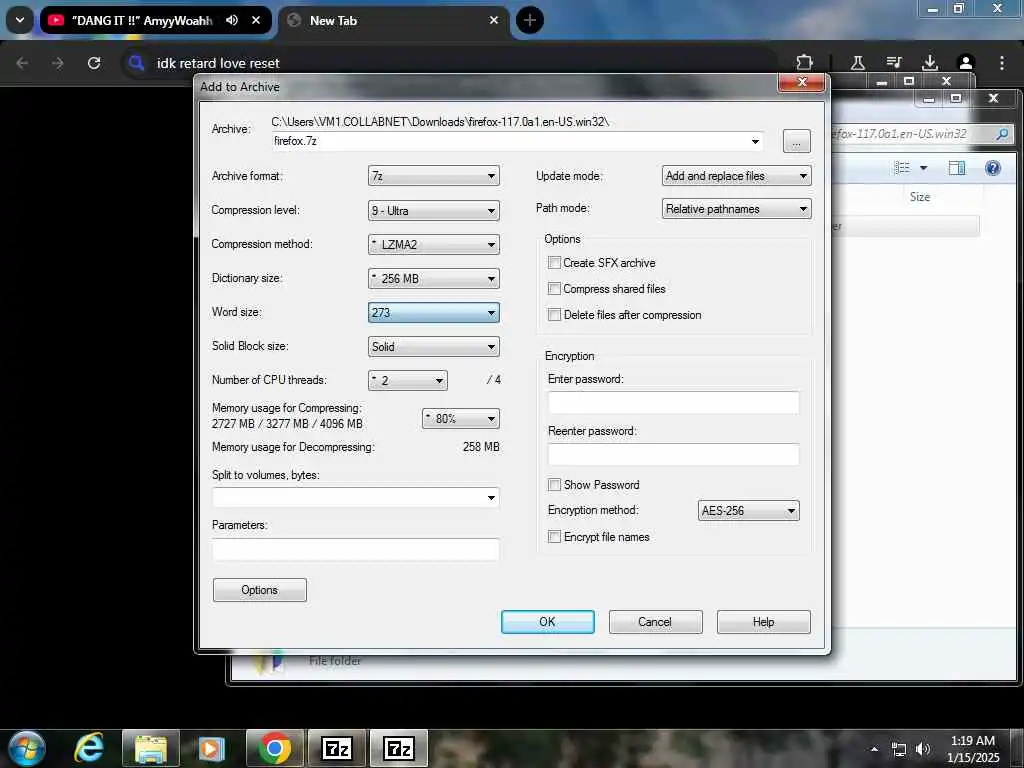Open the Encryption method AES-256 dropdown
The height and width of the screenshot is (768, 1024).
(x=748, y=510)
